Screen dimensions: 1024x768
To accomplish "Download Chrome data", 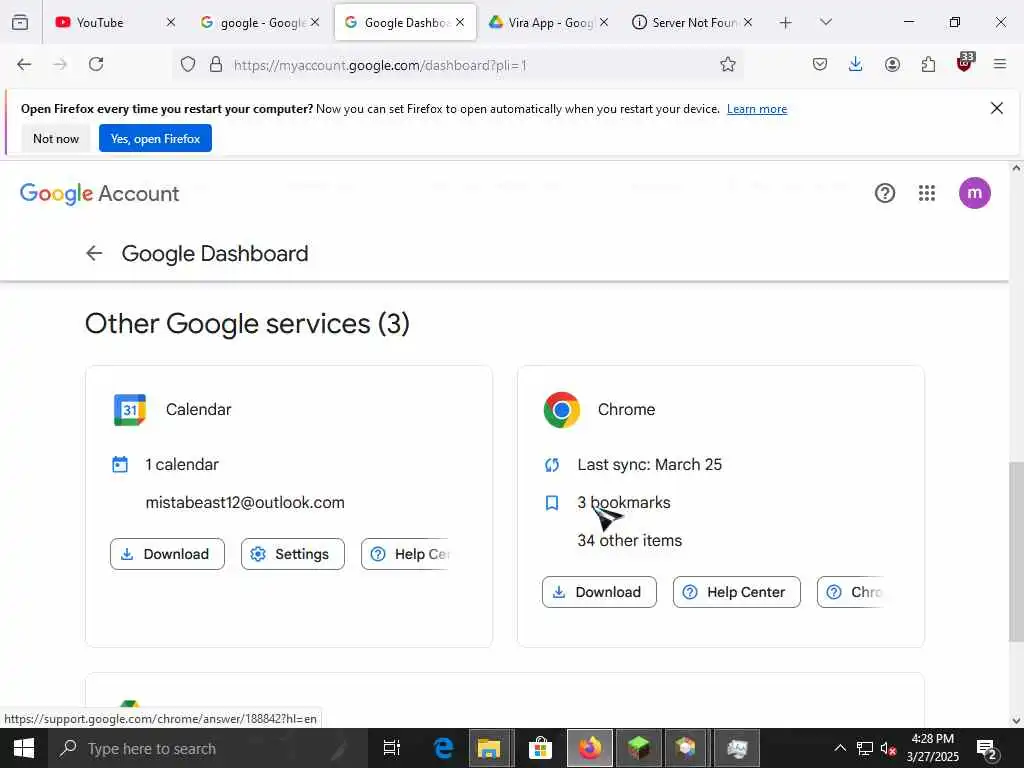I will tap(599, 592).
